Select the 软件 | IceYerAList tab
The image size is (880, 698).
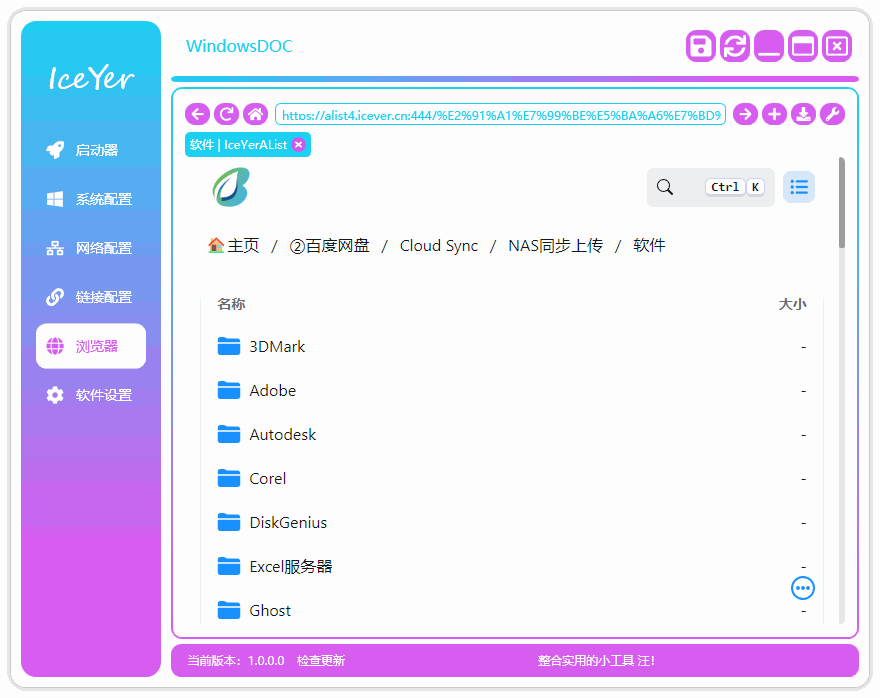(248, 145)
